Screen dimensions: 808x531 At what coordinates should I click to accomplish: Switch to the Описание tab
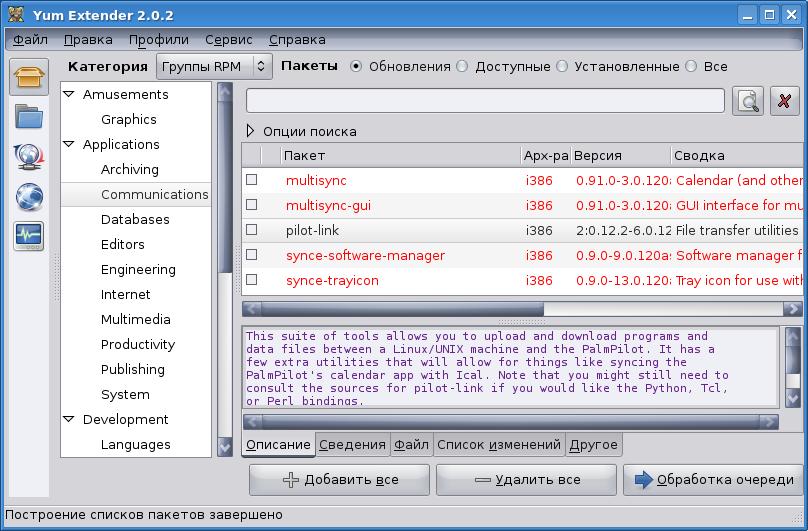(x=278, y=444)
